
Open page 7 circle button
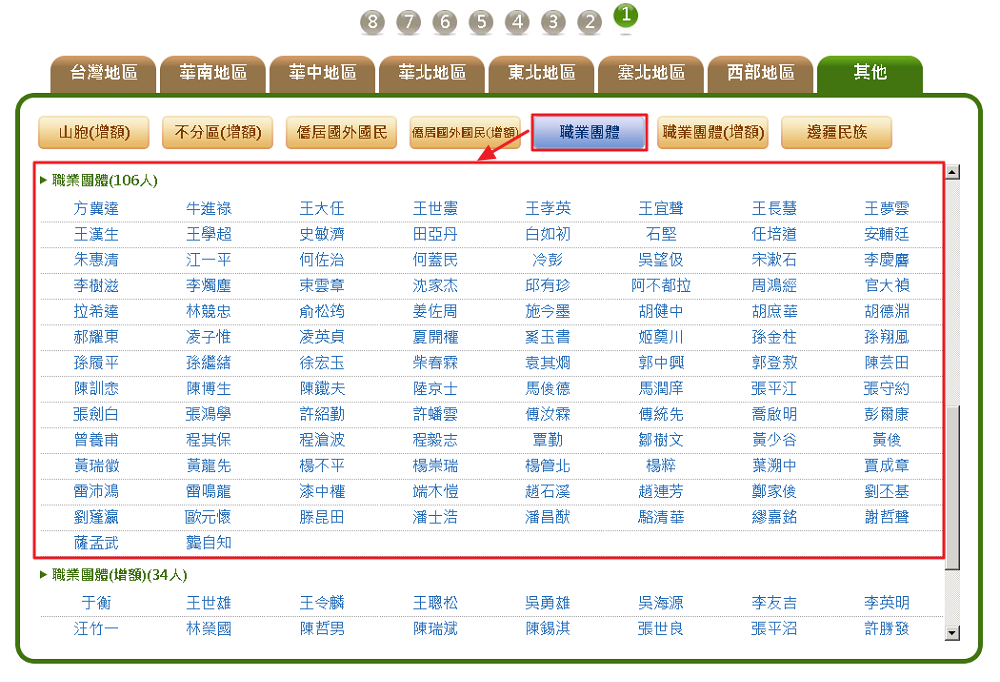point(409,21)
